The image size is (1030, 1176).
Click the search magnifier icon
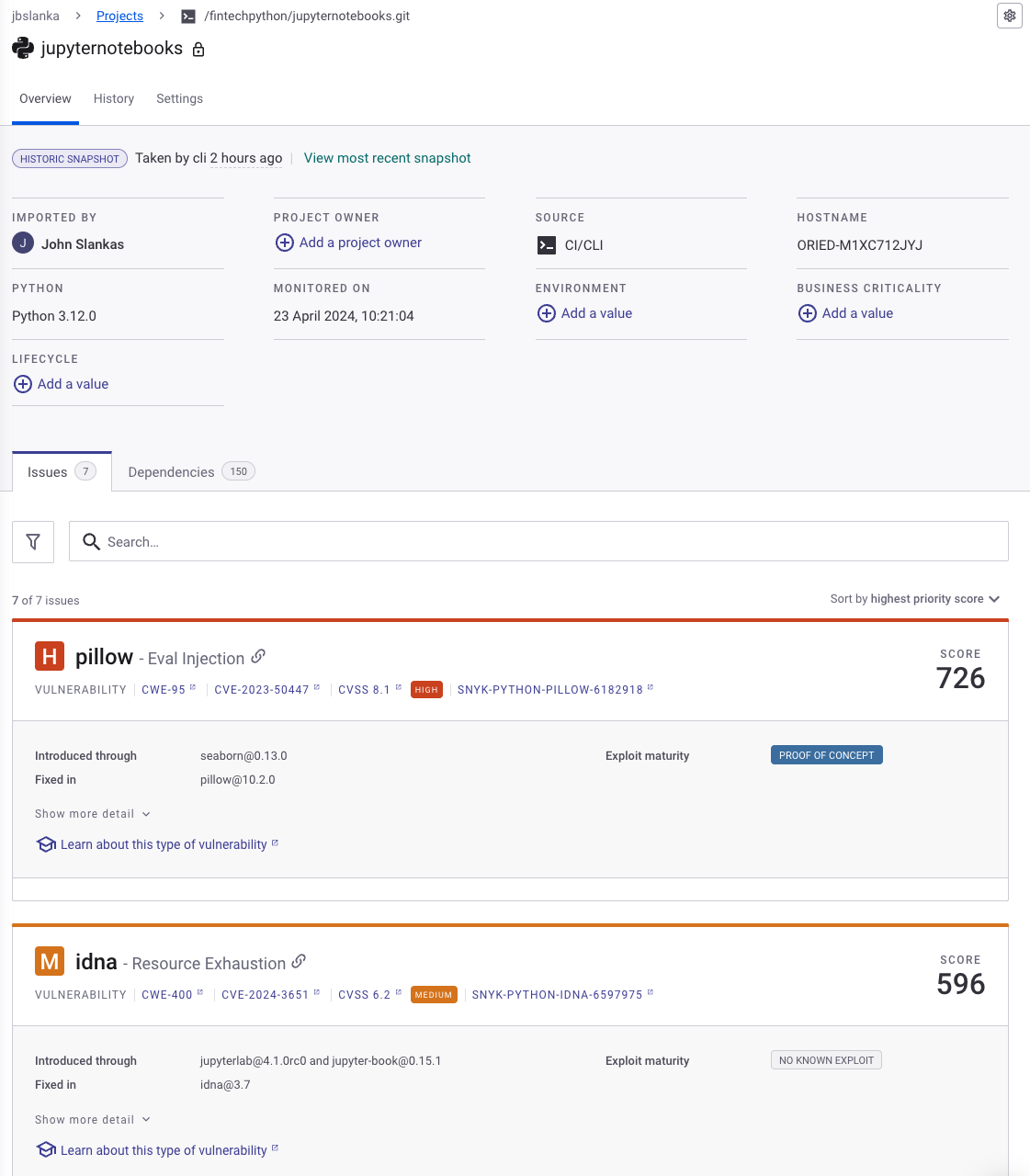tap(91, 541)
